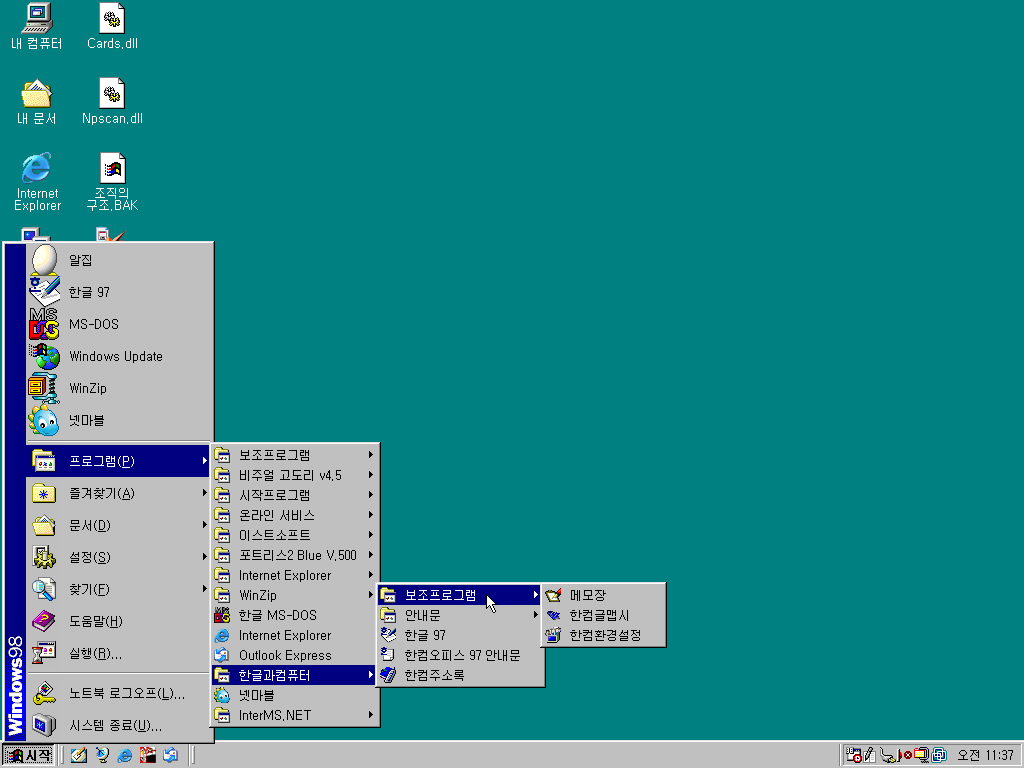Viewport: 1024px width, 768px height.
Task: Launch 한컴주소록 address book
Action: coord(460,675)
